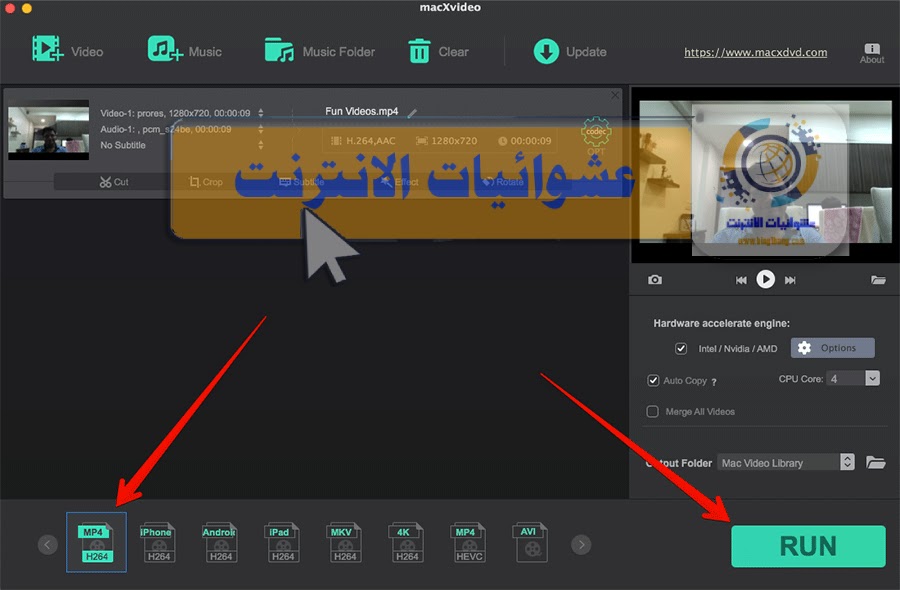Select the AVI output profile
This screenshot has width=900, height=590.
coord(530,542)
